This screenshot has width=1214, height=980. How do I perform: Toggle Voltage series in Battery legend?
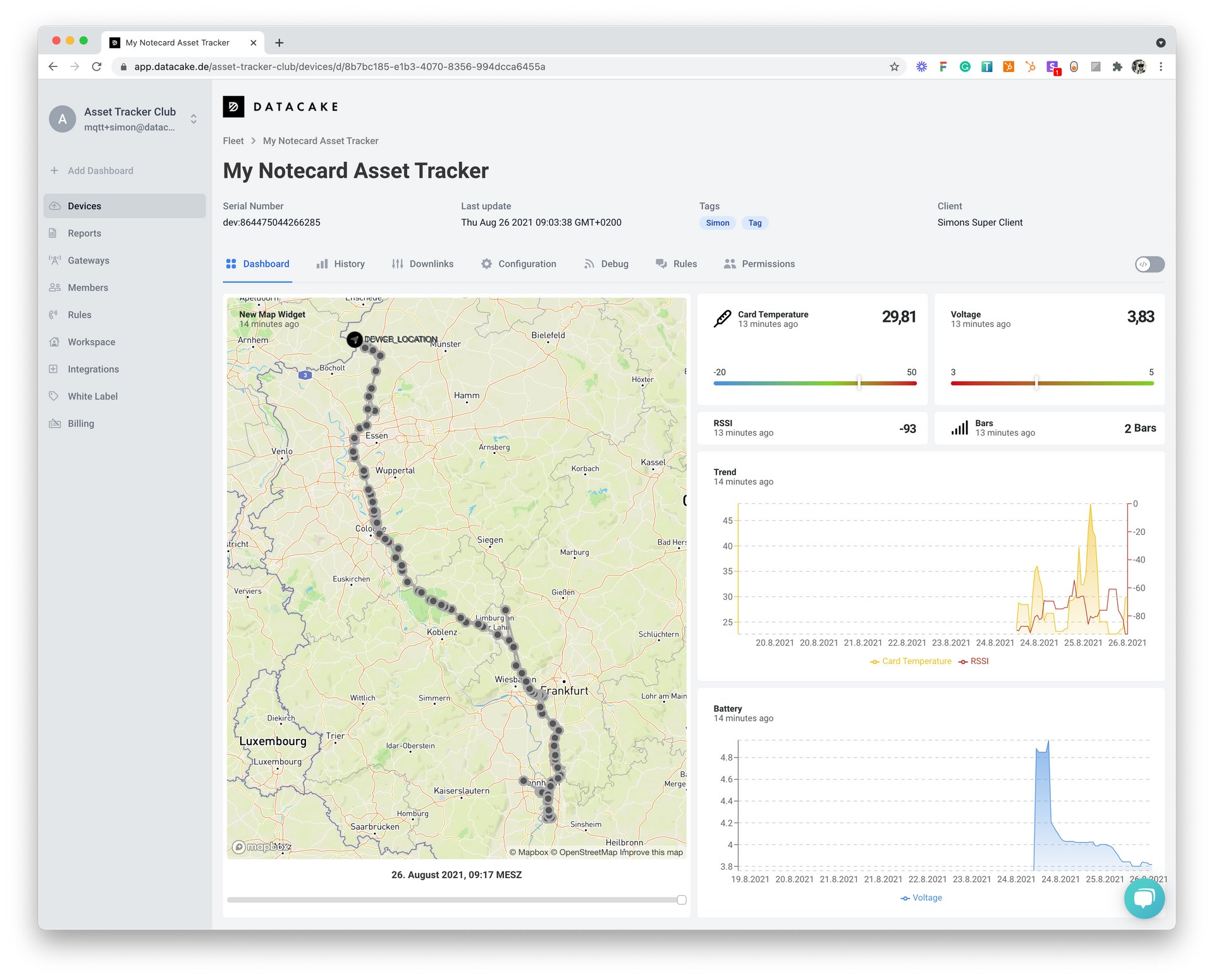[x=921, y=898]
